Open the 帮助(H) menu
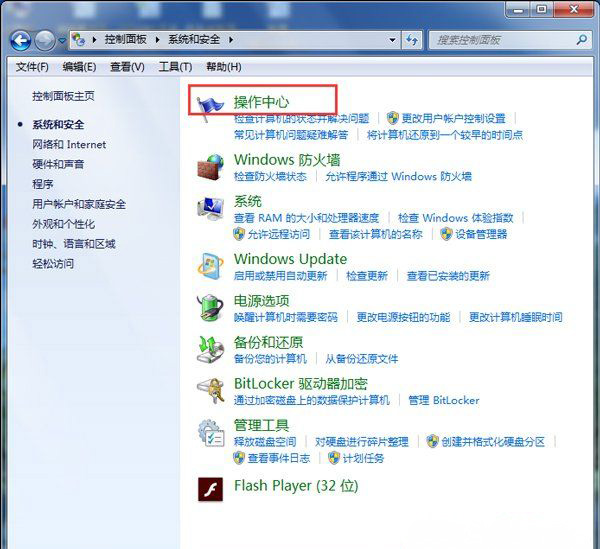The height and width of the screenshot is (549, 600). [224, 67]
